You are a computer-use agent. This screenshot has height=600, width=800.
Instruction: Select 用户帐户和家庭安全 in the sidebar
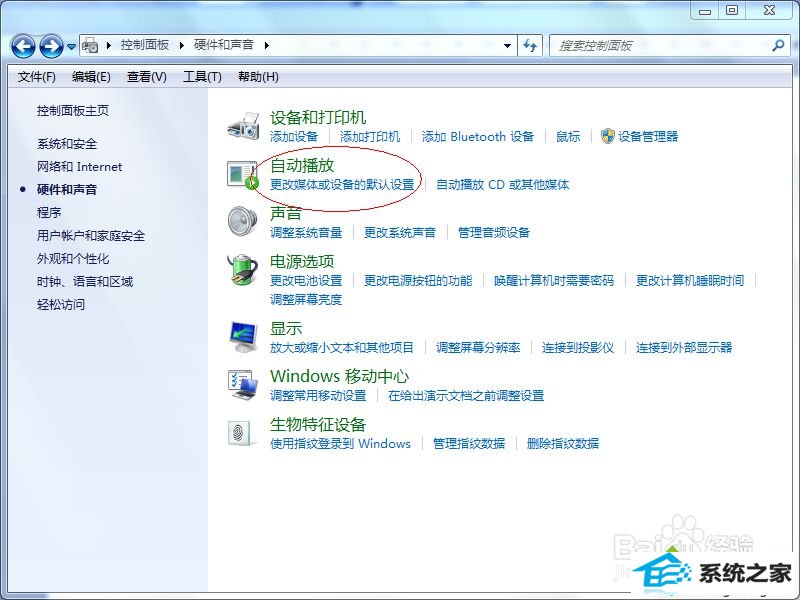tap(91, 236)
